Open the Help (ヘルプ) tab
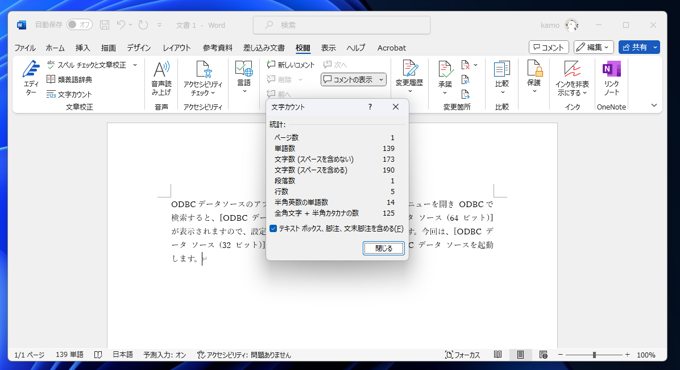 (x=356, y=48)
